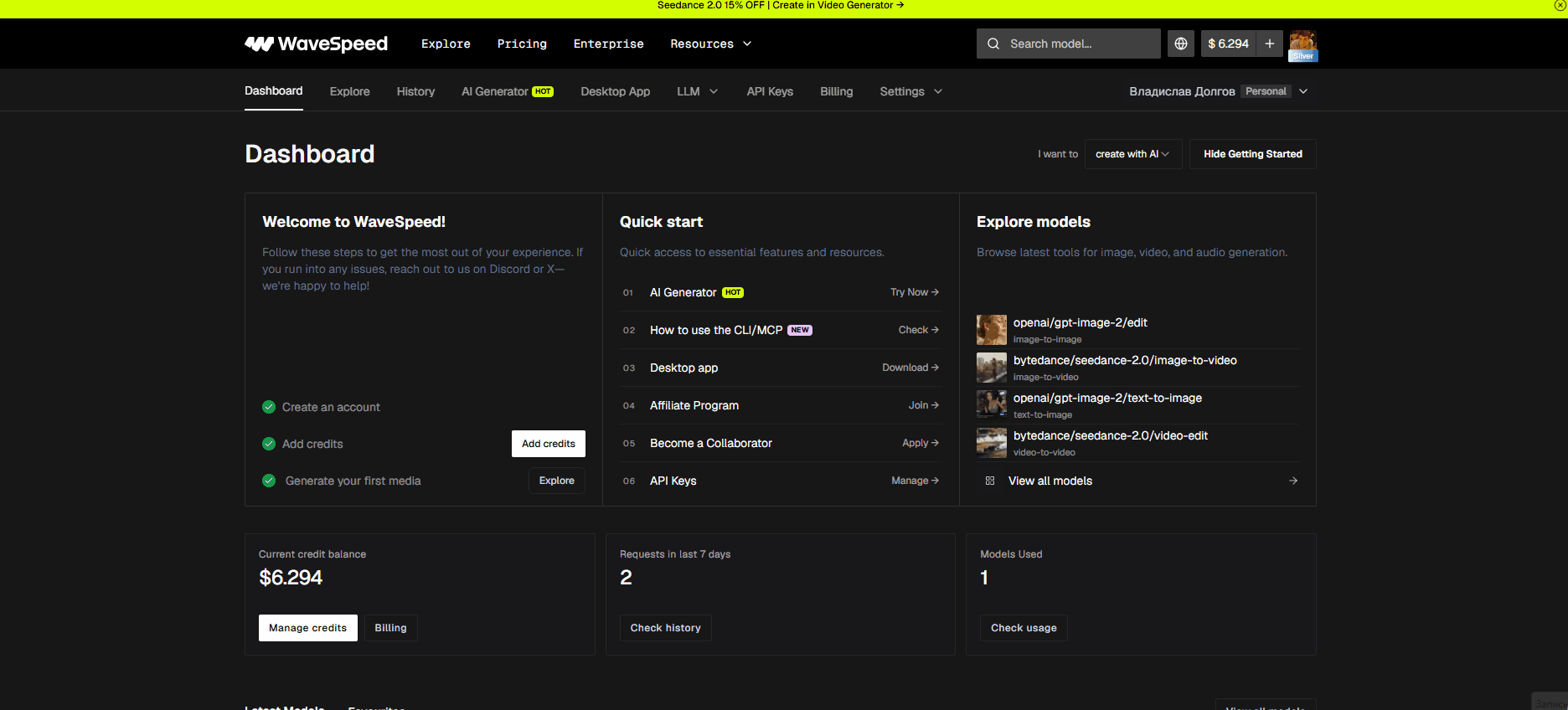Click the Manage credits button

(308, 628)
